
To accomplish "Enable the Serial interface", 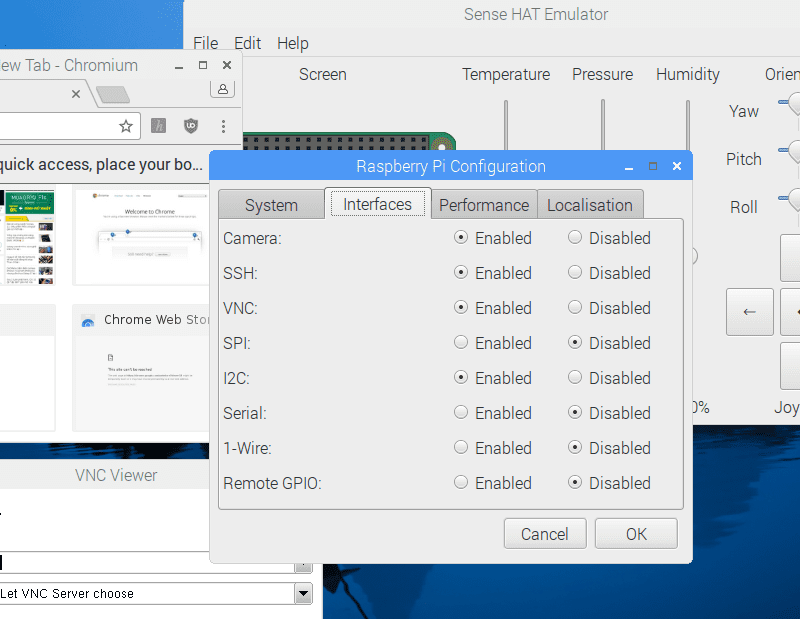I will [461, 413].
